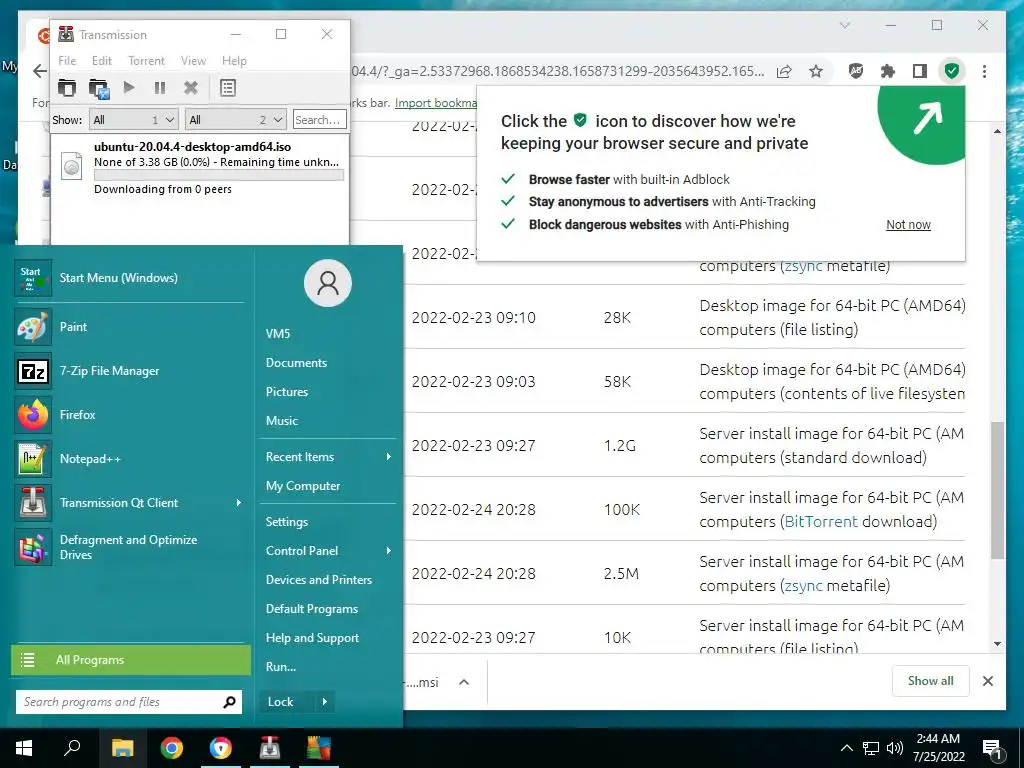Dismiss popup with Not now link

pyautogui.click(x=908, y=225)
